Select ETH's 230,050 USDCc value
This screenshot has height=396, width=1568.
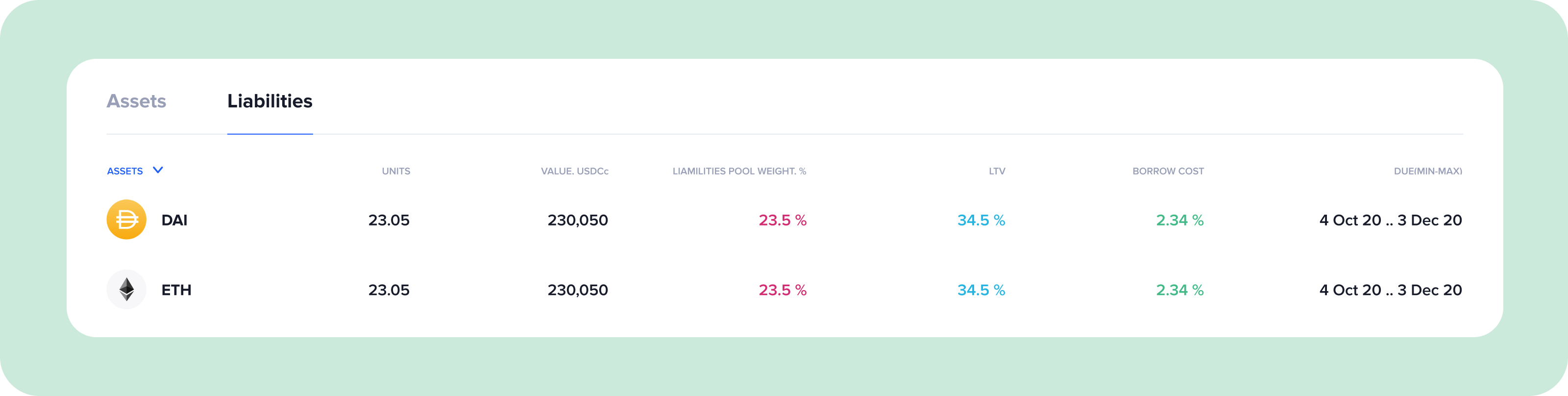578,290
